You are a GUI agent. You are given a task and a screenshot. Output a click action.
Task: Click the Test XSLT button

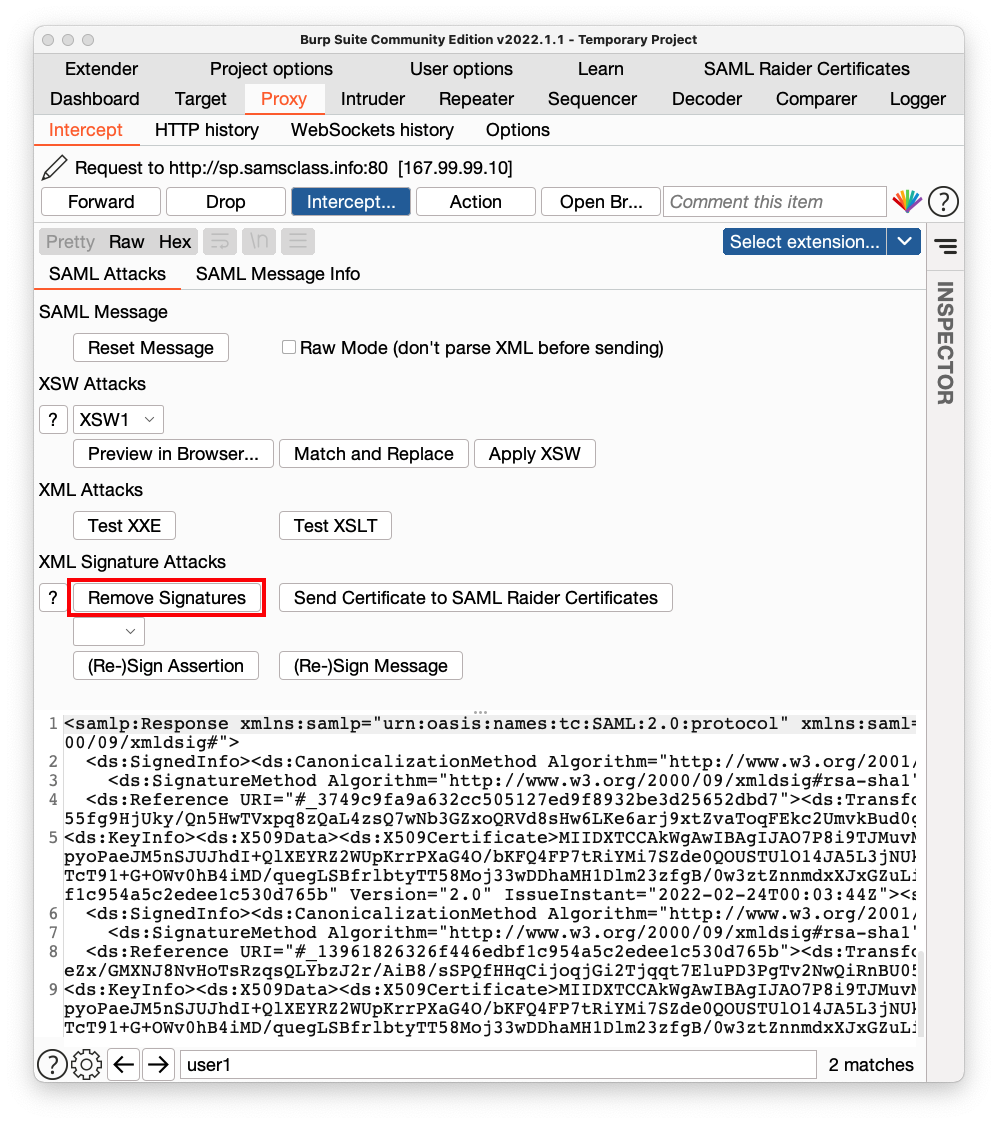pos(335,525)
